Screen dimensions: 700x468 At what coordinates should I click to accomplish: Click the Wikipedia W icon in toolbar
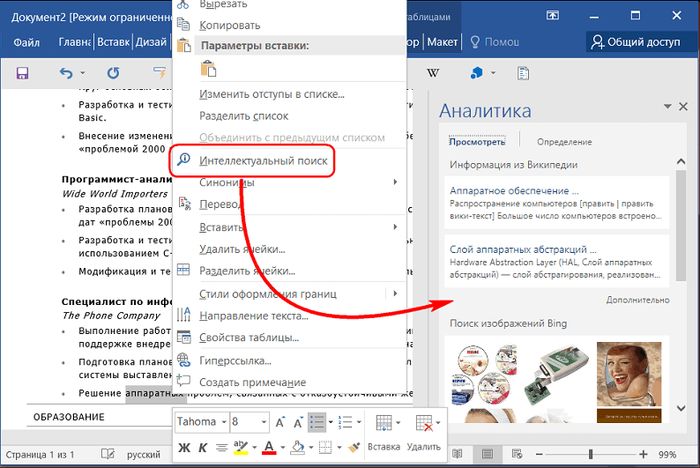point(433,73)
